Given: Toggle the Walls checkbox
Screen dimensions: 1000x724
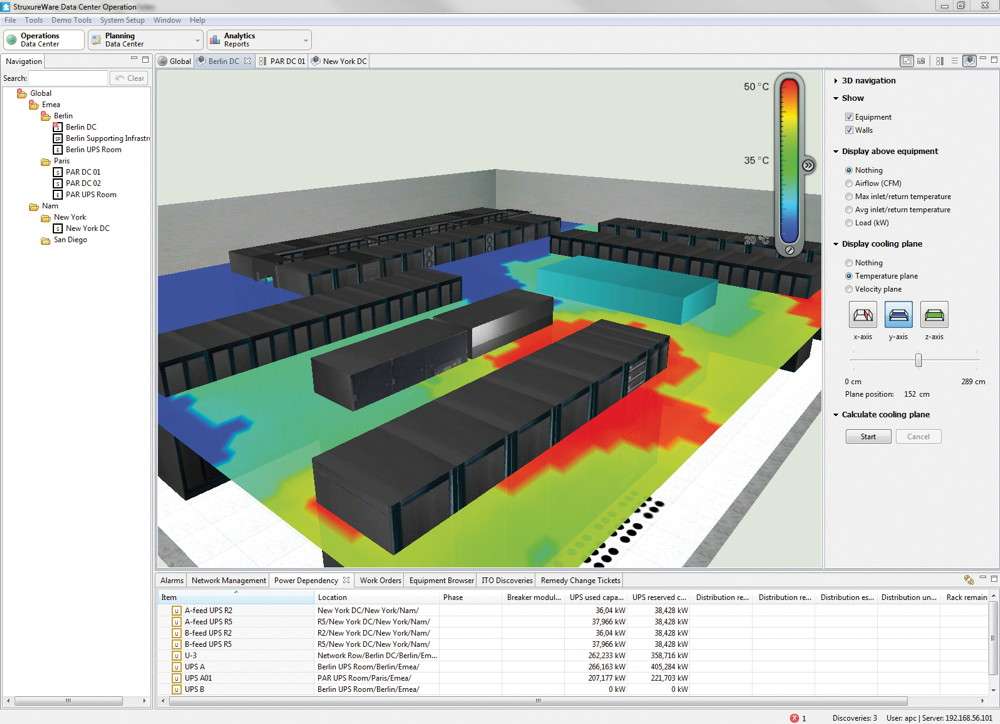Looking at the screenshot, I should point(849,130).
